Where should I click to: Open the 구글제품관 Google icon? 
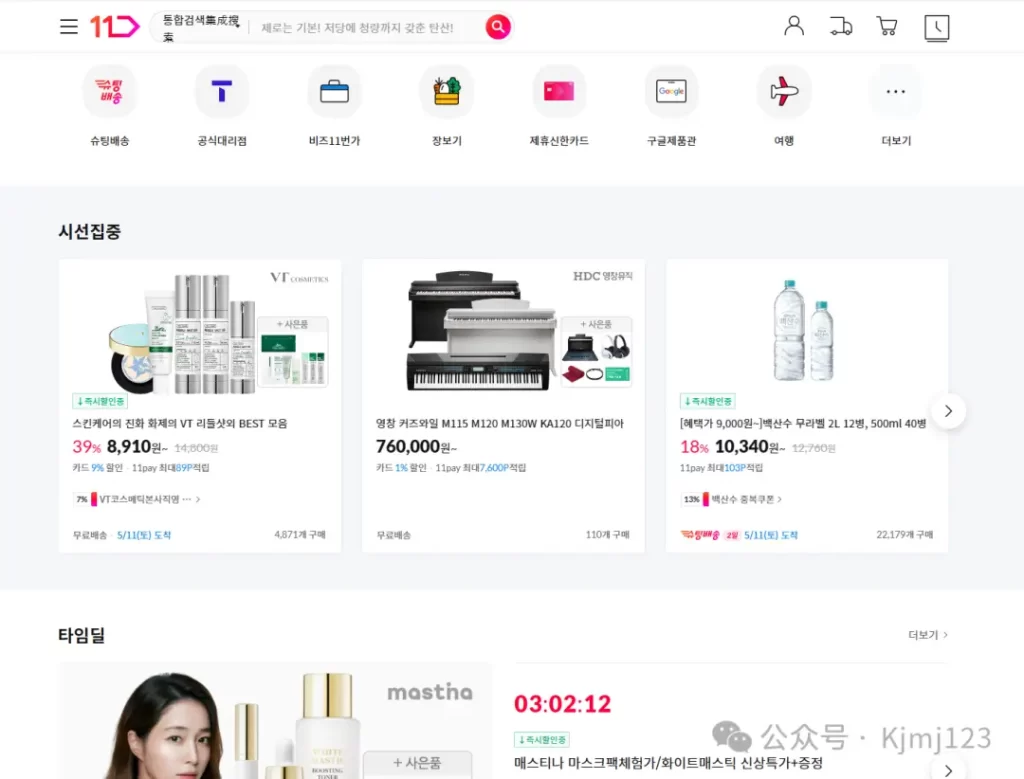pyautogui.click(x=671, y=91)
